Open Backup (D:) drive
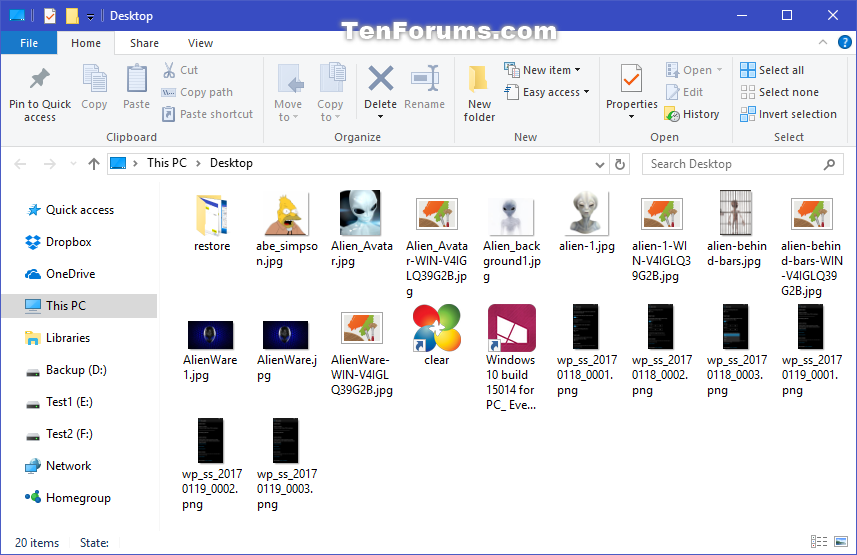Image resolution: width=857 pixels, height=555 pixels. (76, 370)
